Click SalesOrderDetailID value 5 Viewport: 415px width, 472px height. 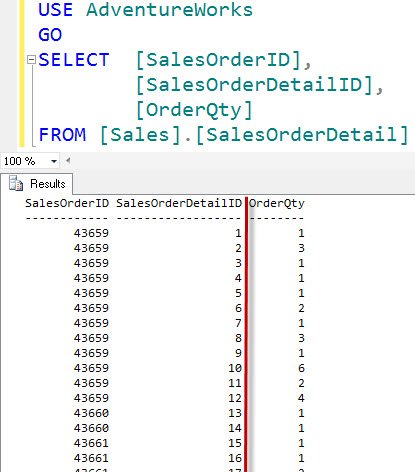point(238,293)
